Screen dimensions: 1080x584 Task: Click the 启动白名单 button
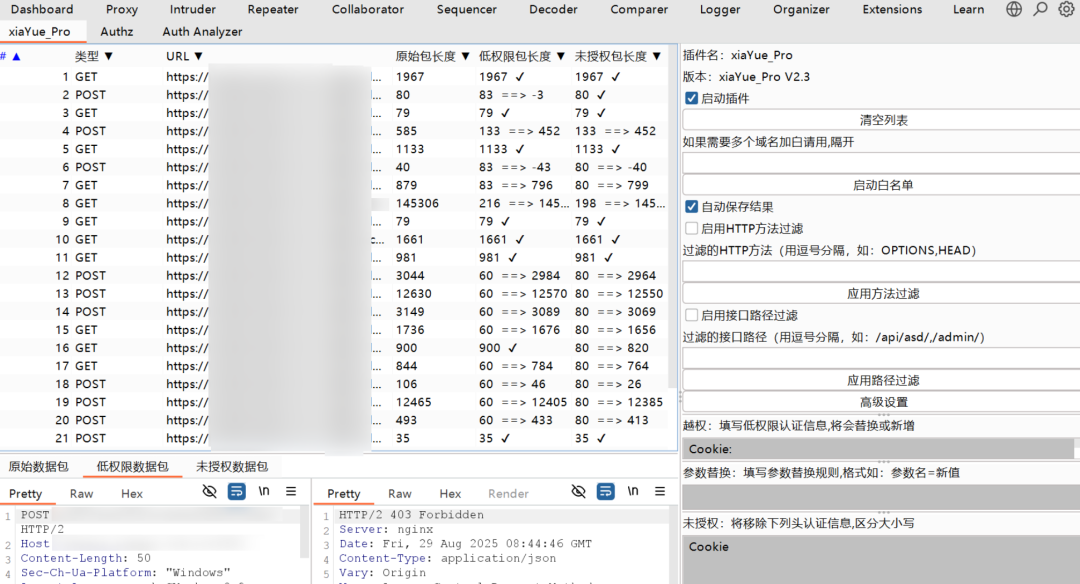pyautogui.click(x=881, y=185)
